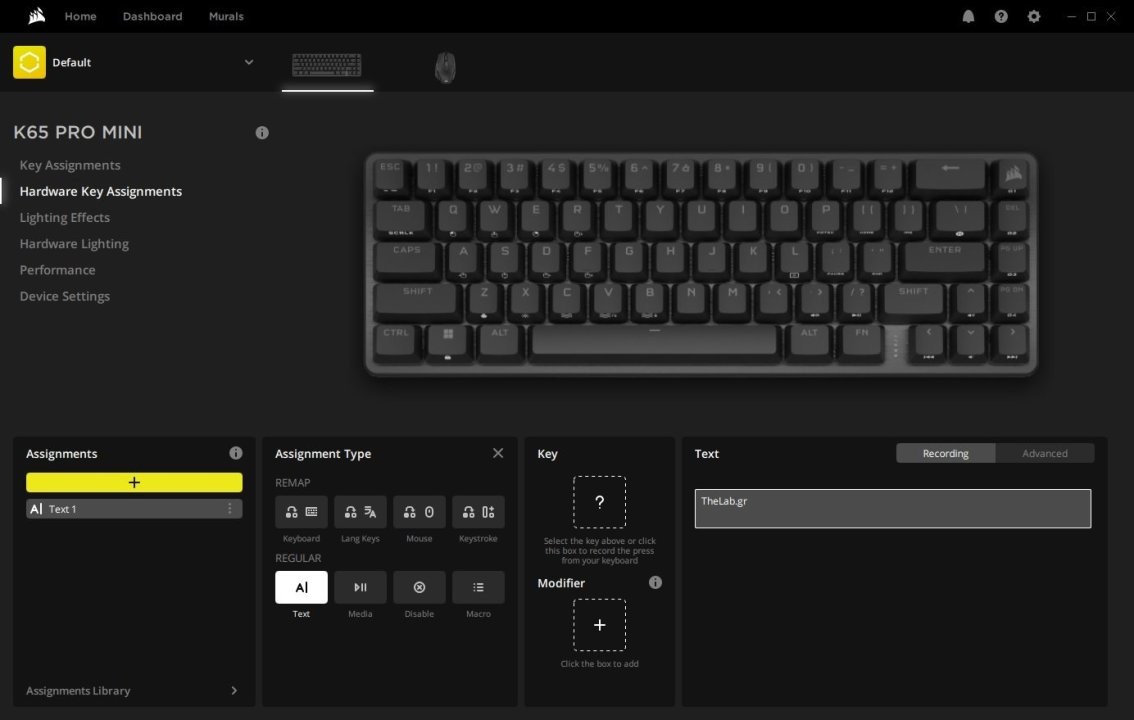Open Key Assignments section

coord(70,165)
